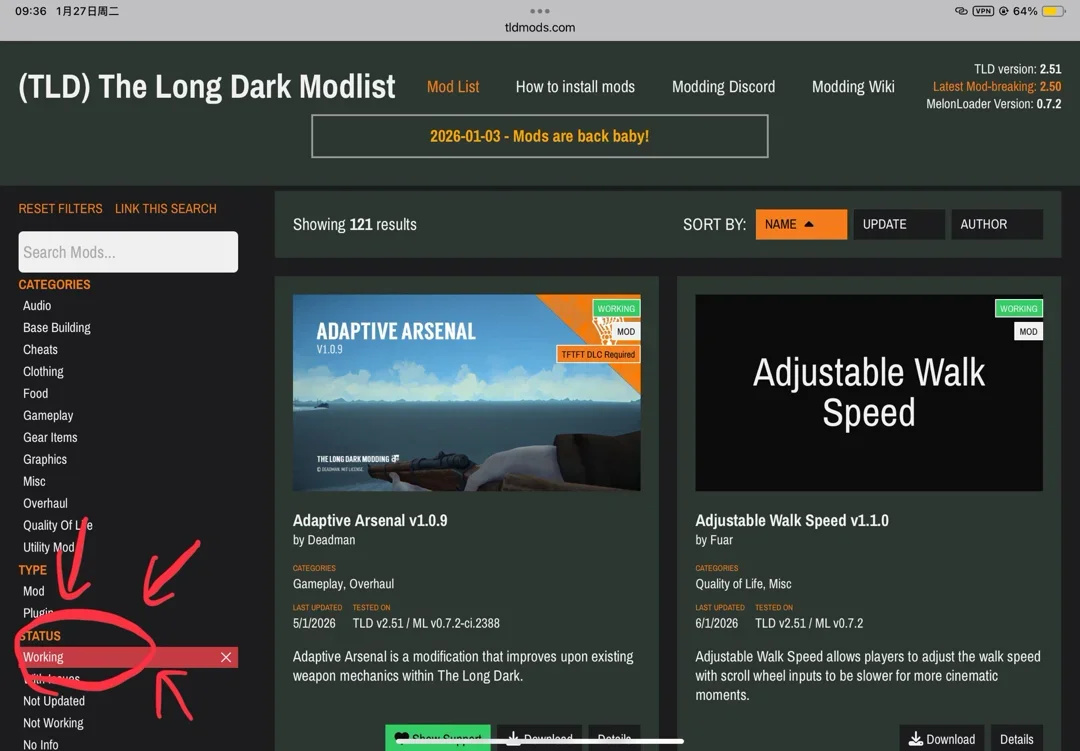1080x751 pixels.
Task: Click author name Deadman
Action: pos(331,540)
